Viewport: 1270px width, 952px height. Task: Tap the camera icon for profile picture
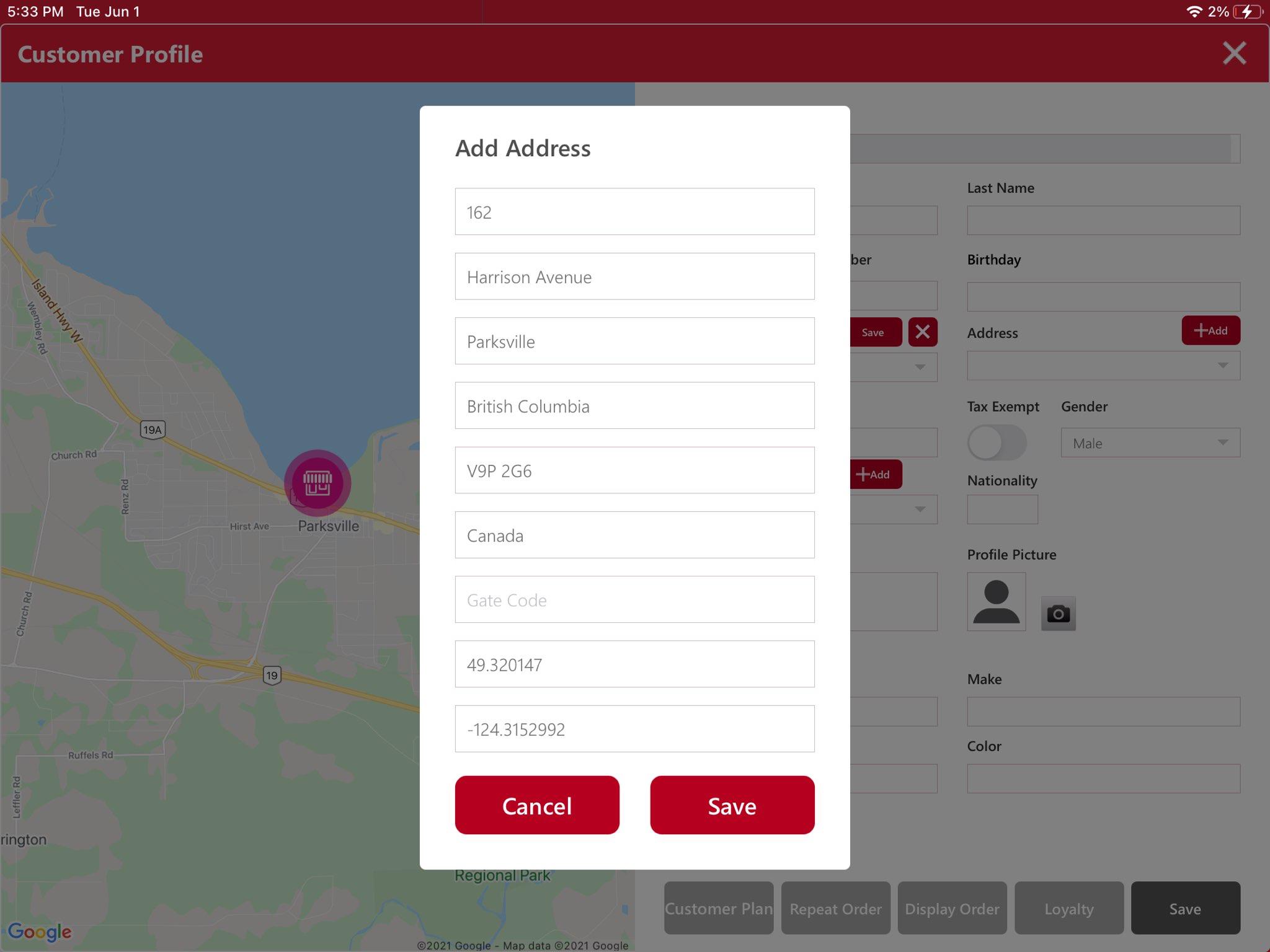(1058, 614)
